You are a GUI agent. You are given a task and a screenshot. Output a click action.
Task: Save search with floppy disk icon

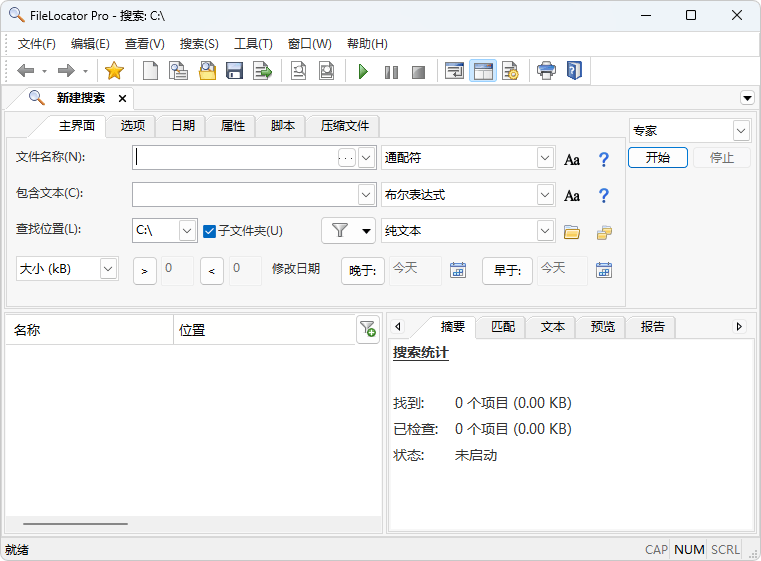[234, 71]
